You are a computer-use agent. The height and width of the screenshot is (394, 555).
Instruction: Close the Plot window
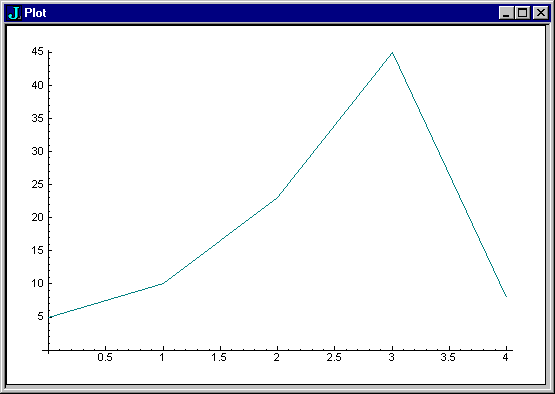click(540, 13)
